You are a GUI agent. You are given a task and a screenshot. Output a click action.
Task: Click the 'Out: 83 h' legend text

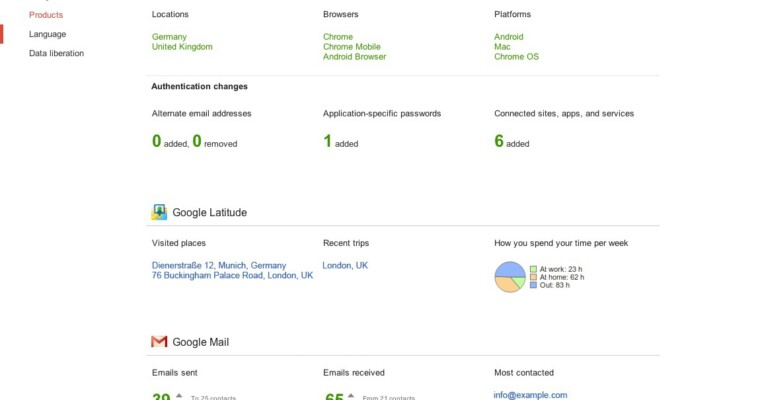coord(554,285)
